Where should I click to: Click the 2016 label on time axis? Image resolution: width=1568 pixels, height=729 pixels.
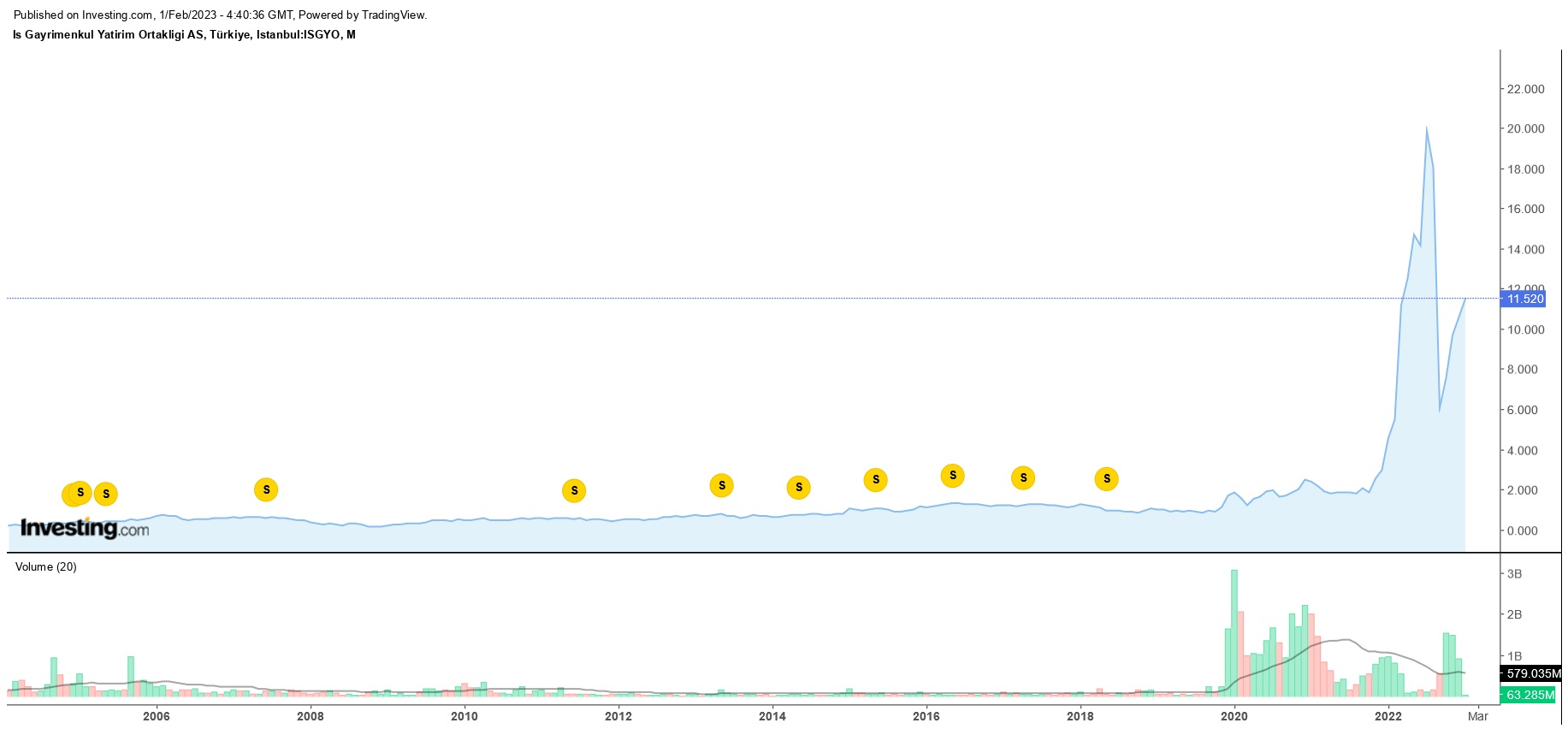click(926, 716)
